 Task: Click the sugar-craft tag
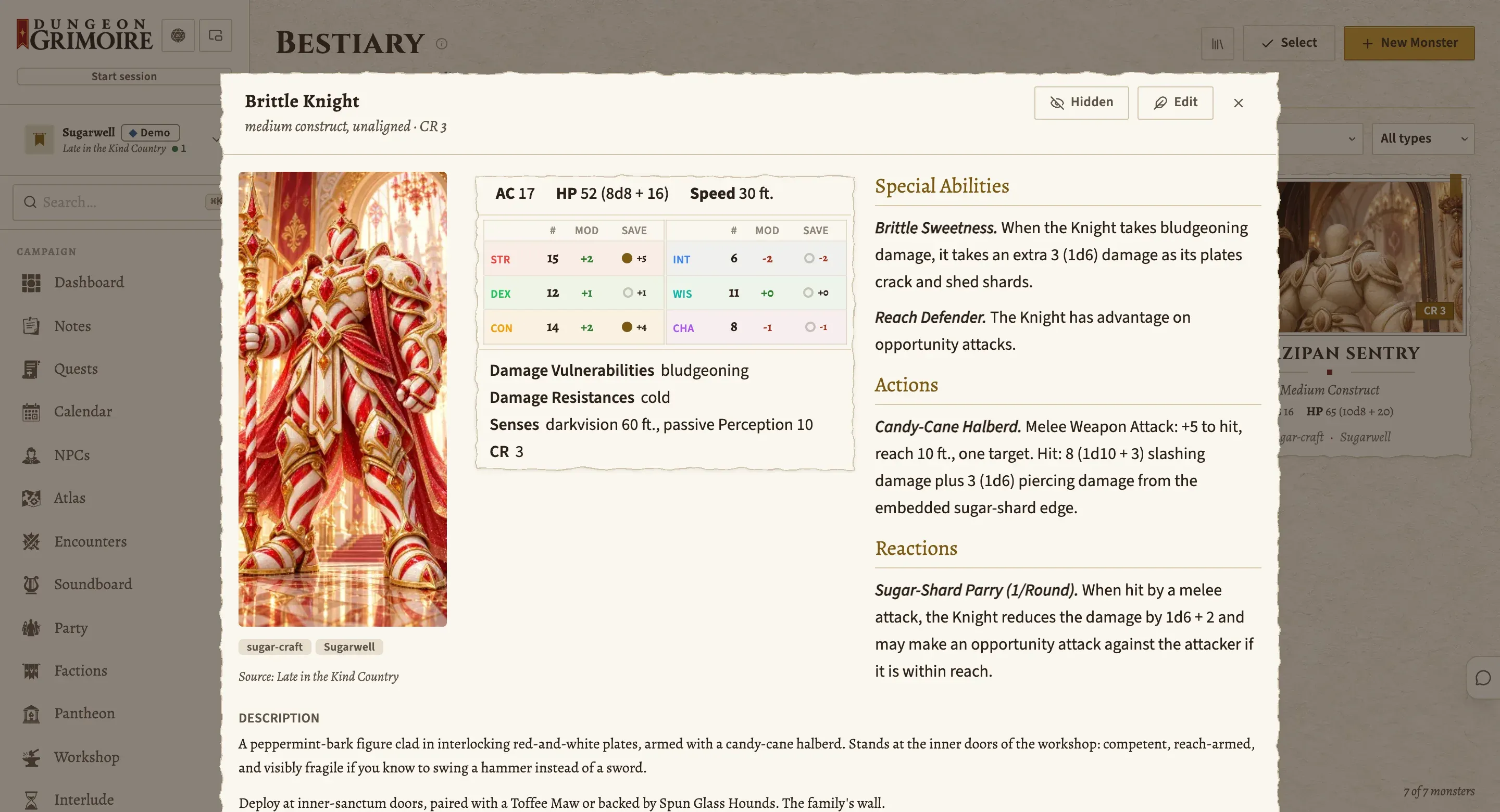(274, 648)
